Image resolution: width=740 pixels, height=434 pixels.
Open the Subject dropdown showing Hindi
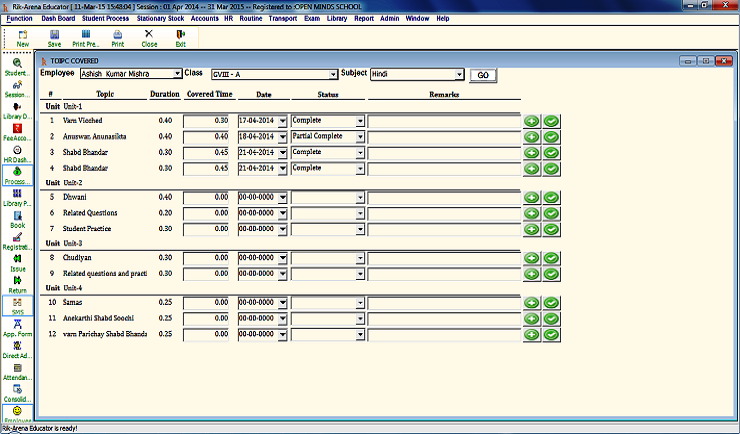460,74
